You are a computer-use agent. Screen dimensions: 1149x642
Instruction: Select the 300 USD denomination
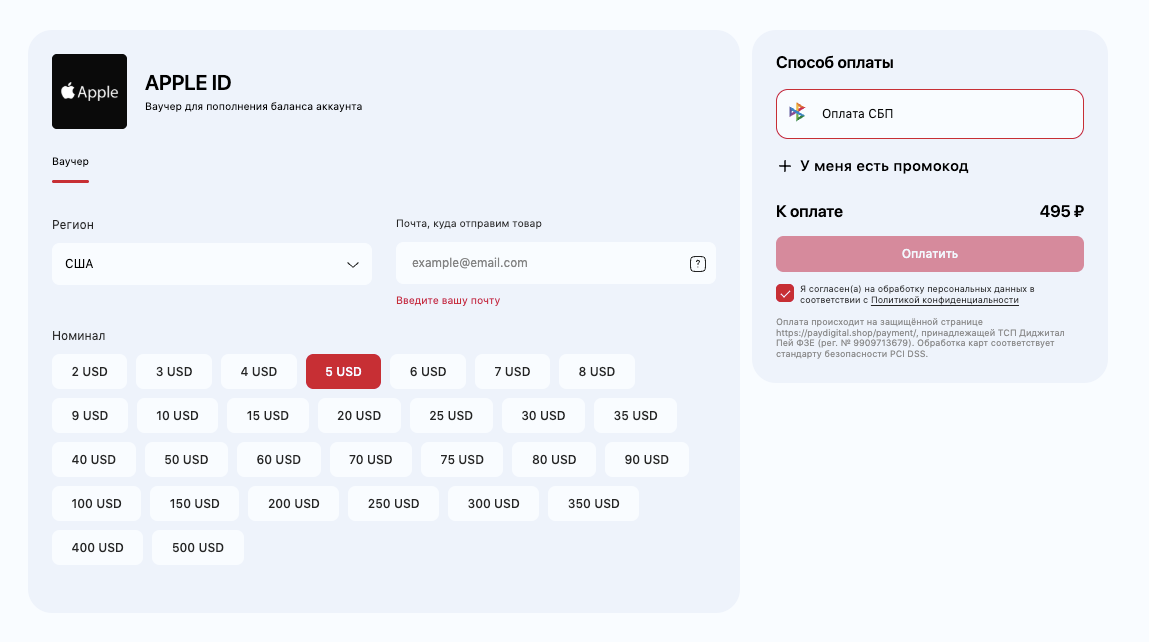click(493, 503)
